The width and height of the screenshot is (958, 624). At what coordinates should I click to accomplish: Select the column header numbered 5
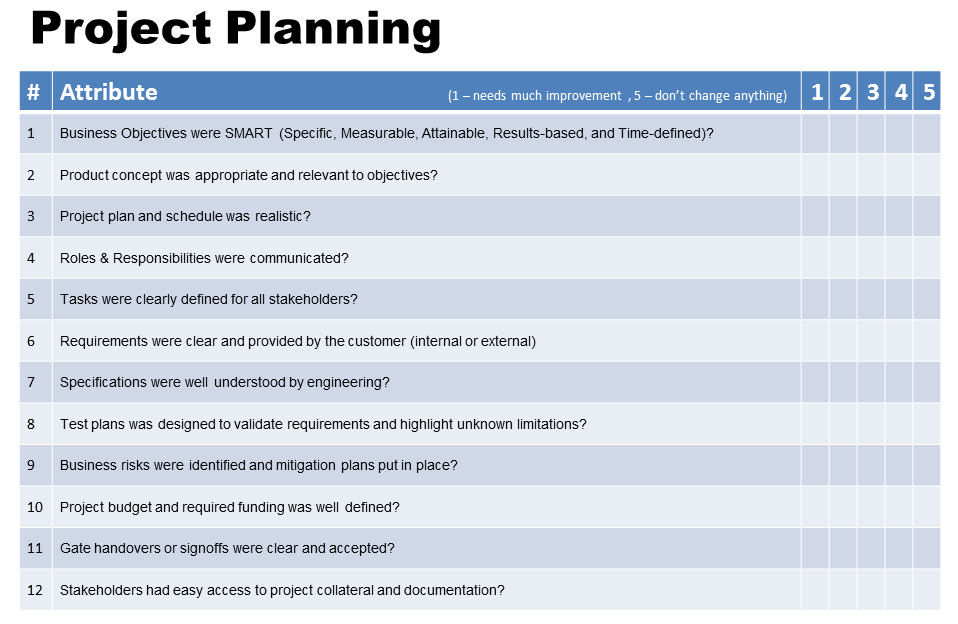(928, 92)
